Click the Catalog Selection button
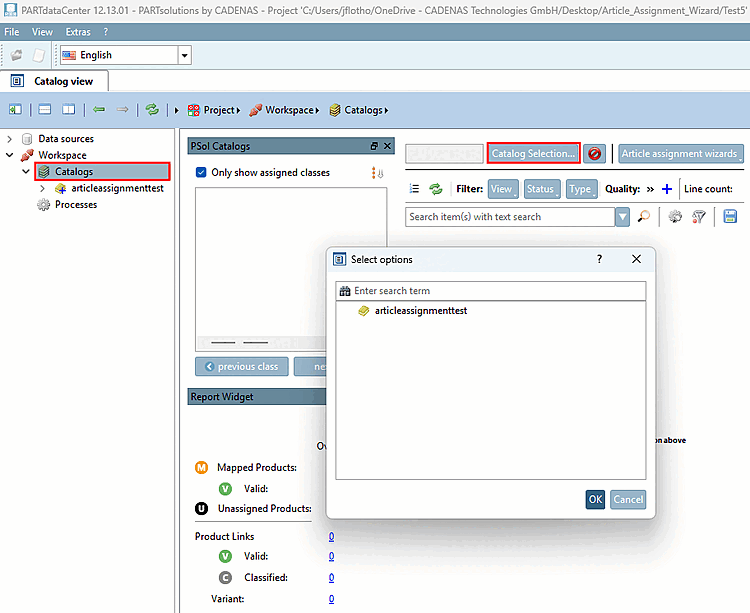Screen dimensions: 750x613 click(533, 153)
